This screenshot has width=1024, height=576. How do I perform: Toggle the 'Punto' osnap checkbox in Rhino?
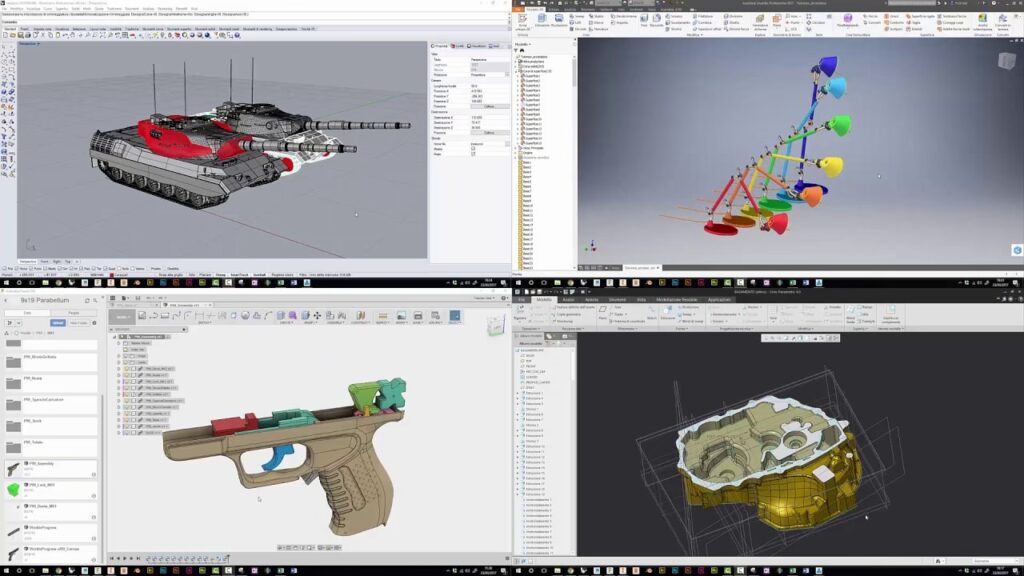pos(33,268)
